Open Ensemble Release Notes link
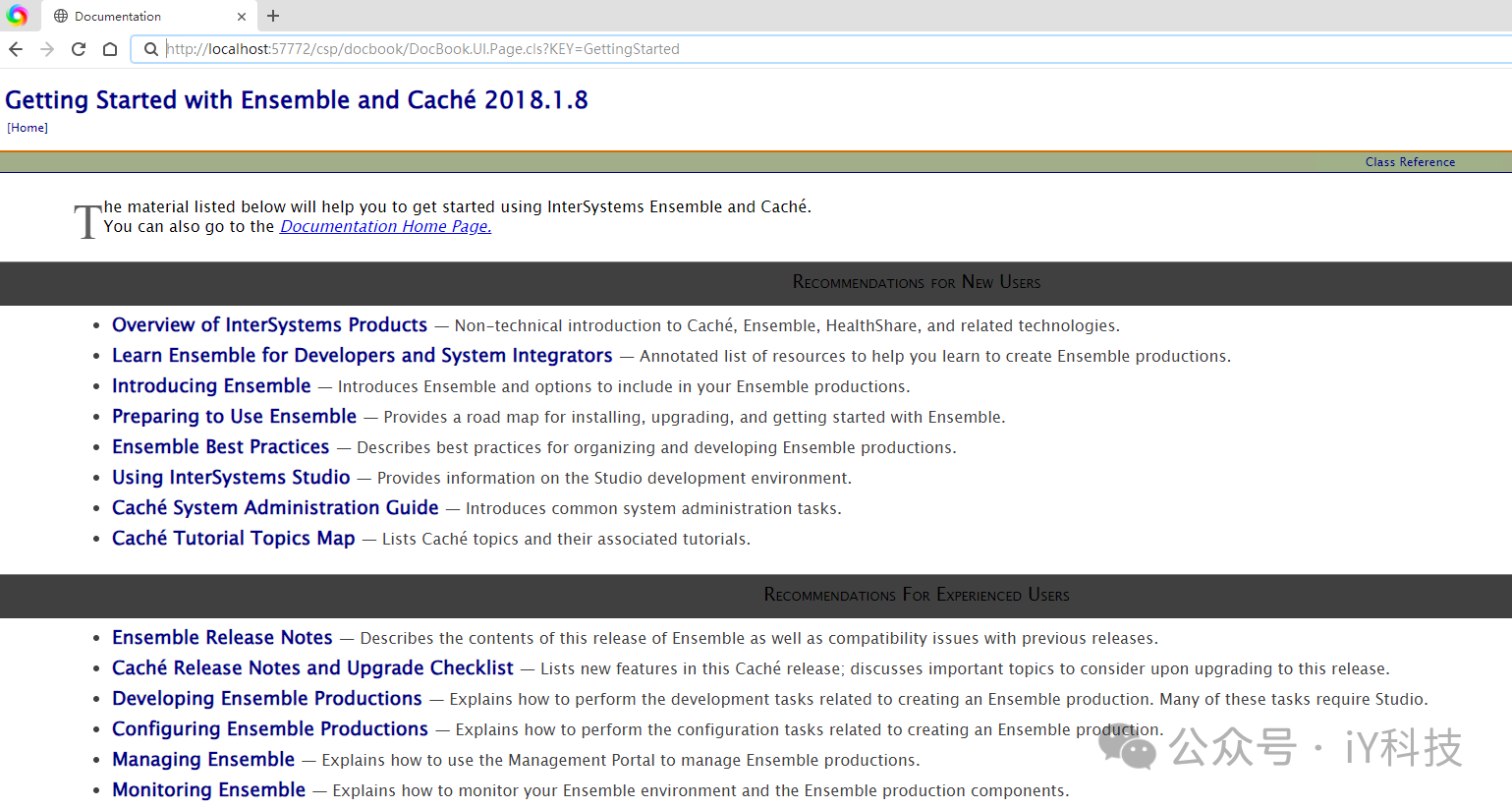This screenshot has width=1512, height=809. tap(222, 637)
